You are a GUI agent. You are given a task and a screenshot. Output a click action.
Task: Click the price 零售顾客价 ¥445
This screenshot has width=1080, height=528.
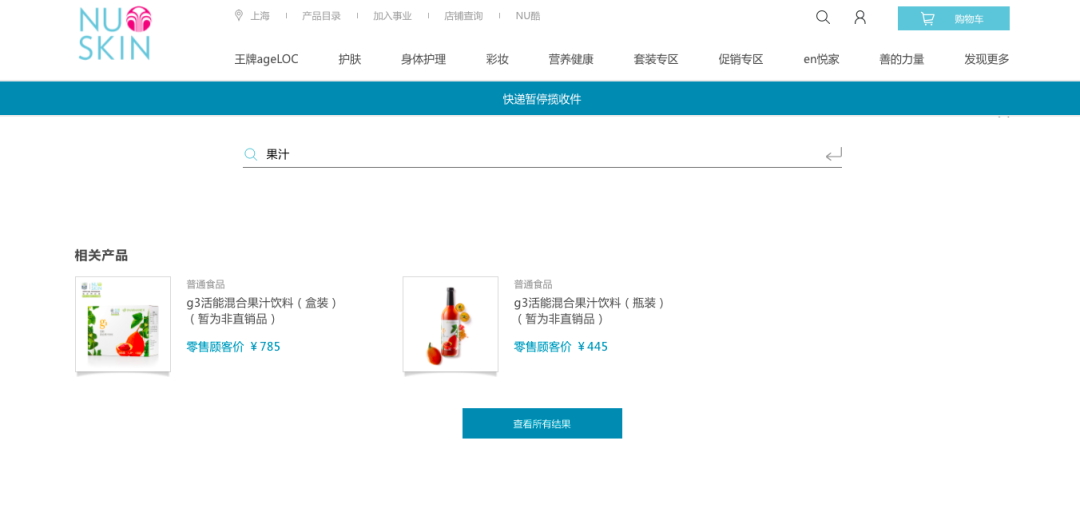click(x=561, y=347)
